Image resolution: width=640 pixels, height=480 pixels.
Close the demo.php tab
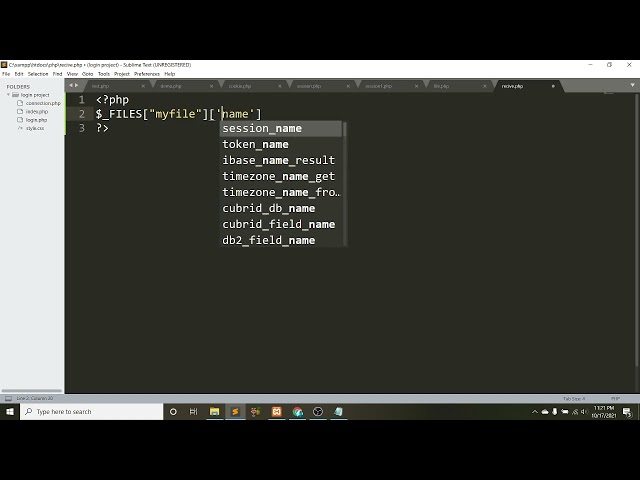pyautogui.click(x=211, y=86)
